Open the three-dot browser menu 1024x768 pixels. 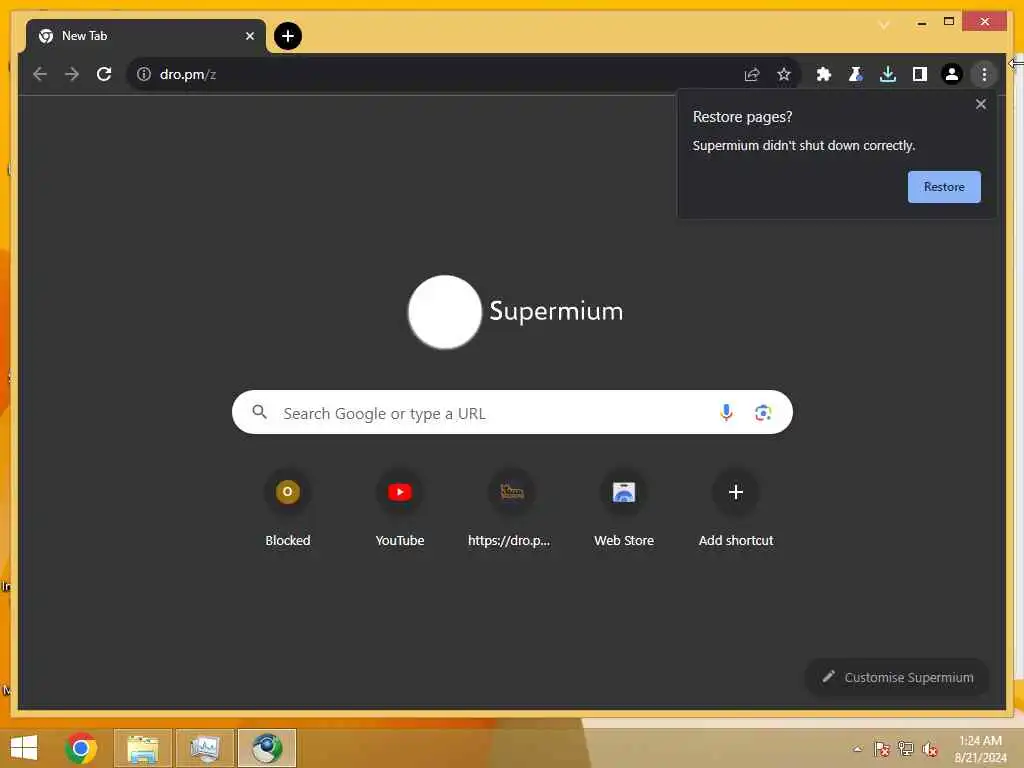(x=984, y=74)
